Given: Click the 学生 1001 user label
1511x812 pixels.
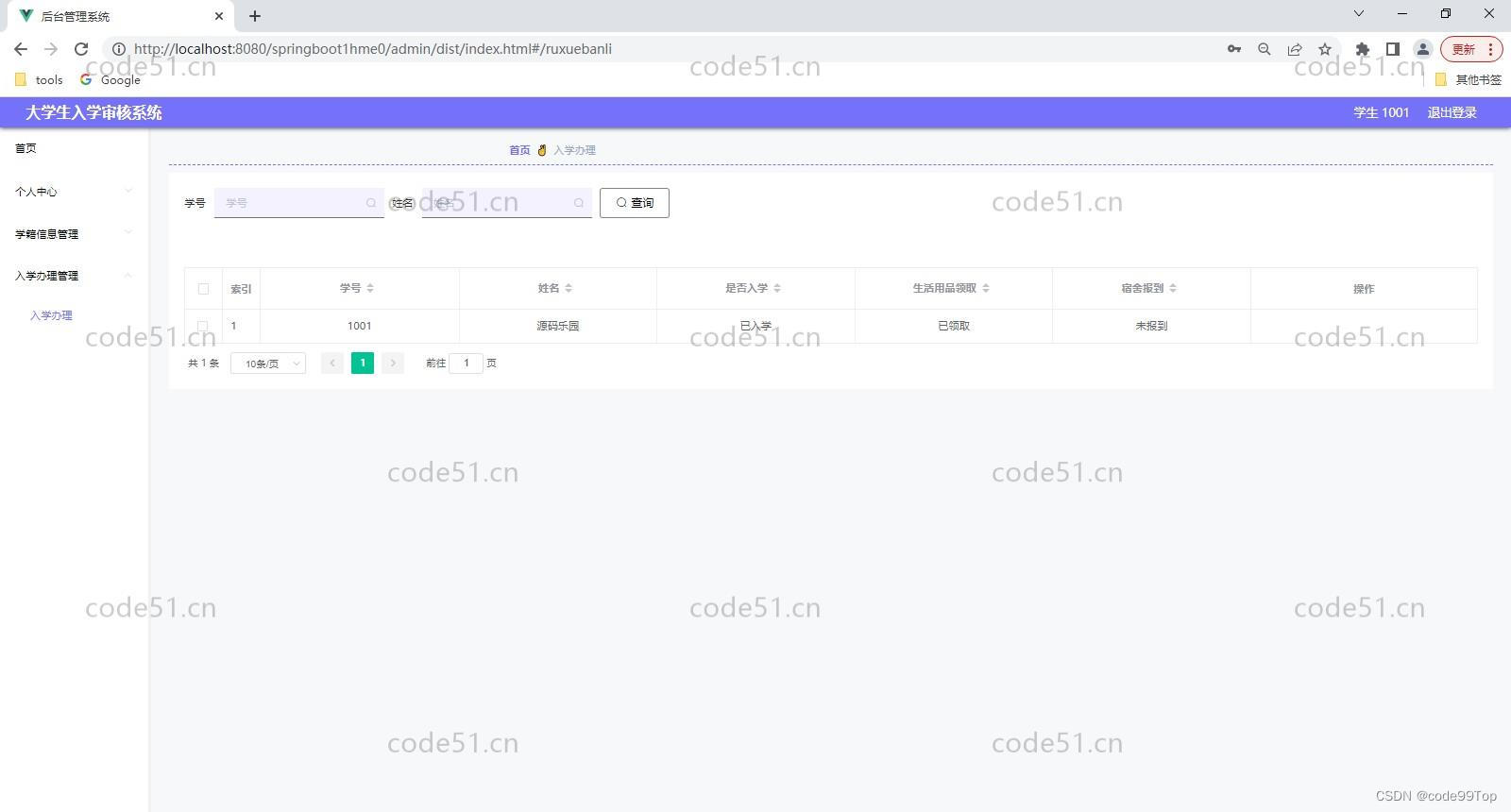Looking at the screenshot, I should (x=1381, y=112).
